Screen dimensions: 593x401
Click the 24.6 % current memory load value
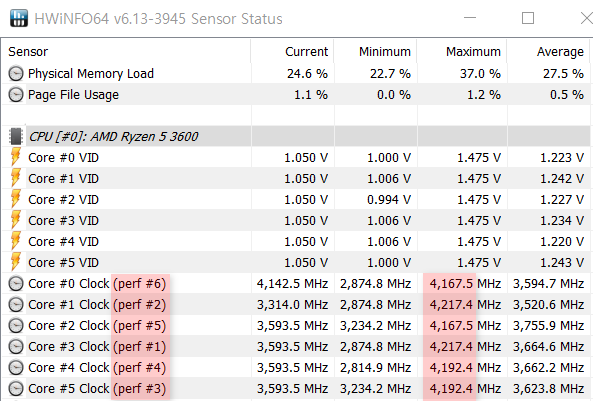click(x=307, y=73)
